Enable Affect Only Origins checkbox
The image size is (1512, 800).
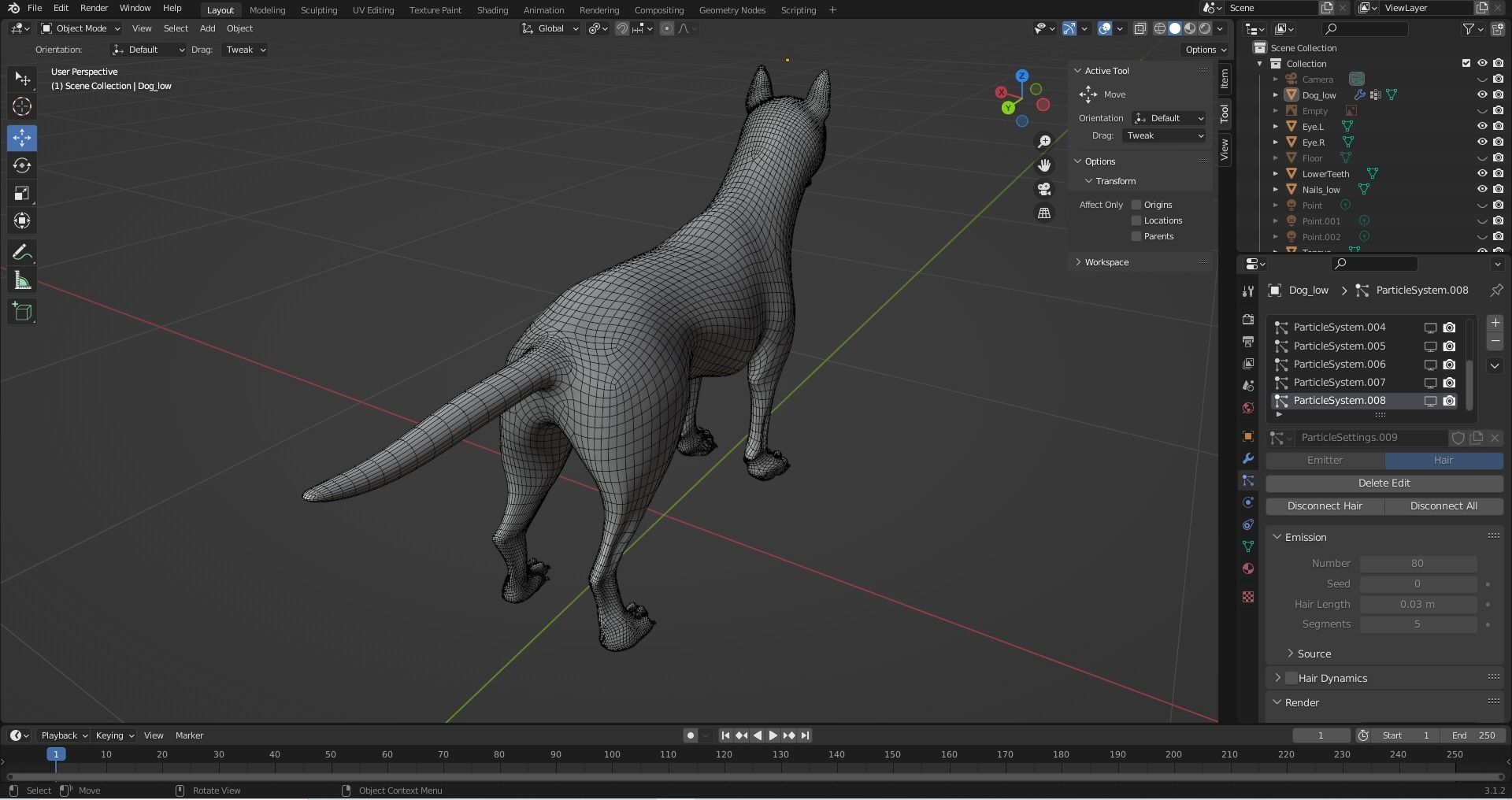pos(1136,205)
